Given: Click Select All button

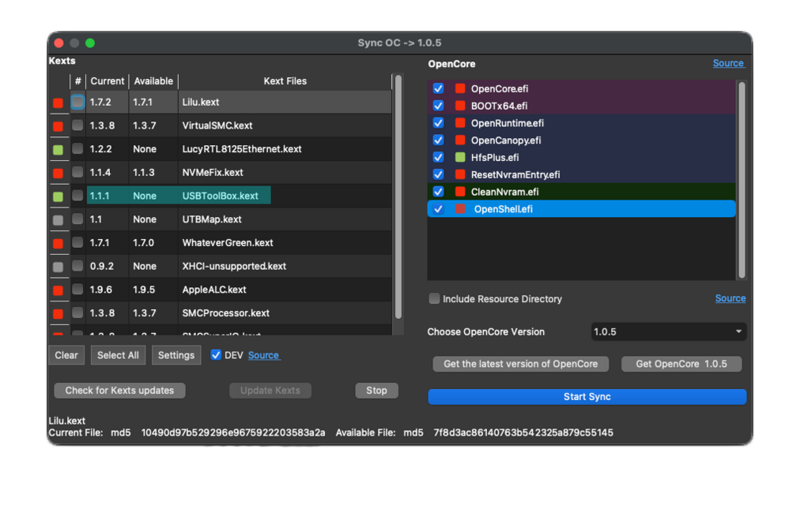Looking at the screenshot, I should (118, 355).
